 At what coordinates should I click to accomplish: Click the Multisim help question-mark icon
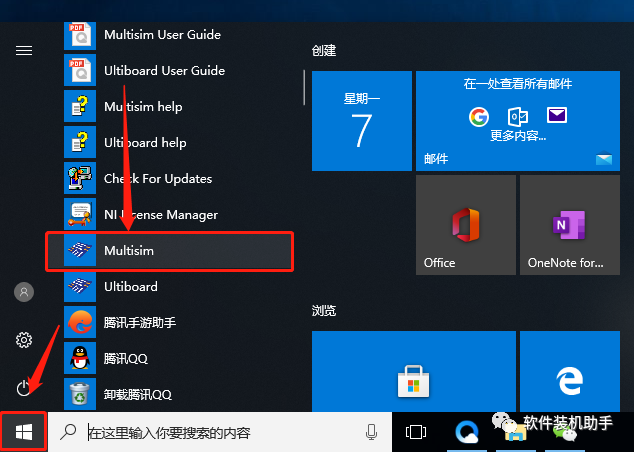pyautogui.click(x=80, y=106)
